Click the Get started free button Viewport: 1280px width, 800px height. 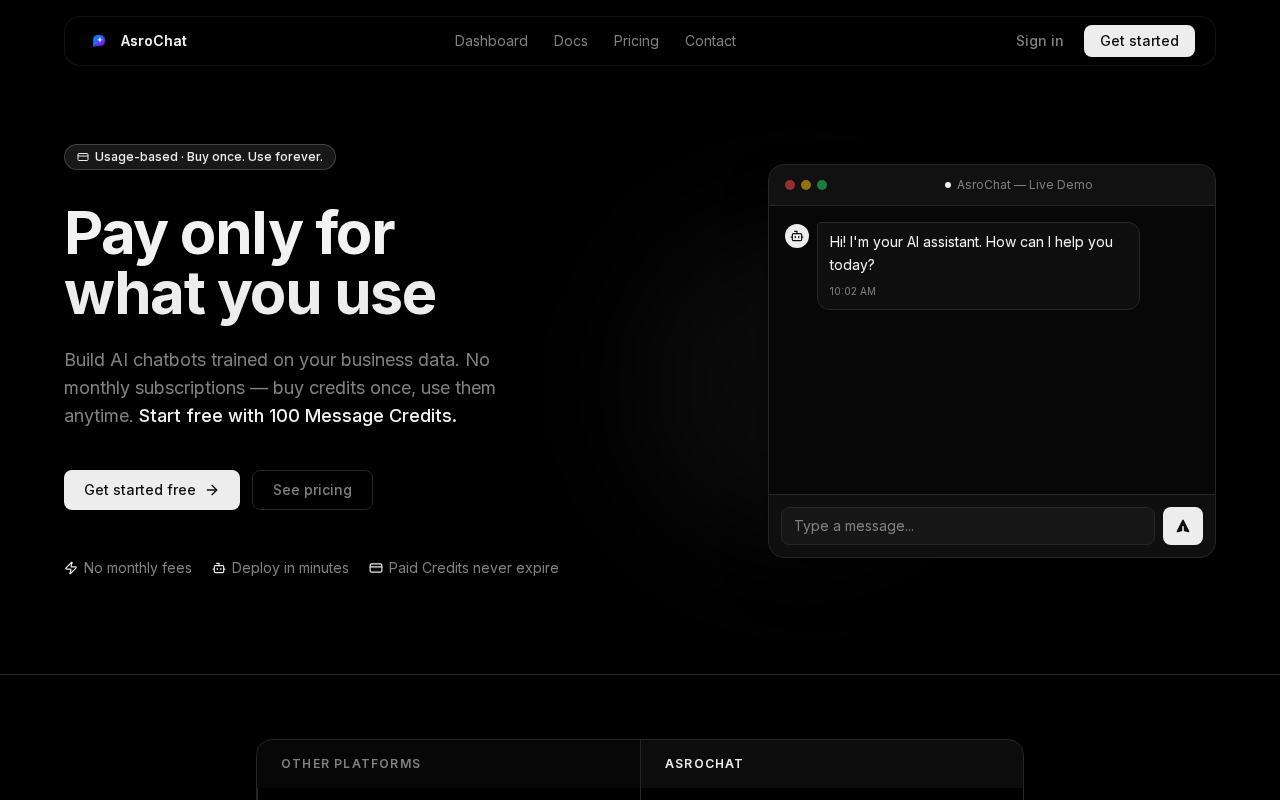click(152, 490)
